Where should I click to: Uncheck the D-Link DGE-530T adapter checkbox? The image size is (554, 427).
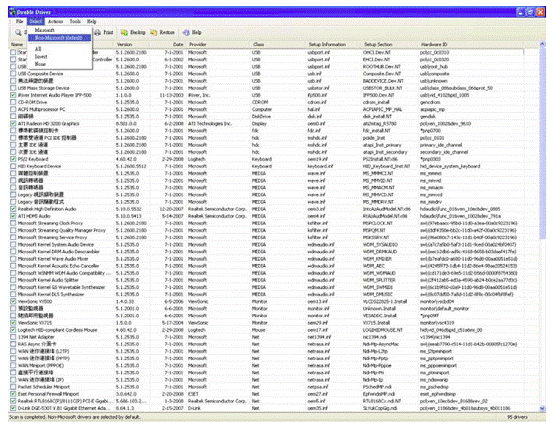13,408
